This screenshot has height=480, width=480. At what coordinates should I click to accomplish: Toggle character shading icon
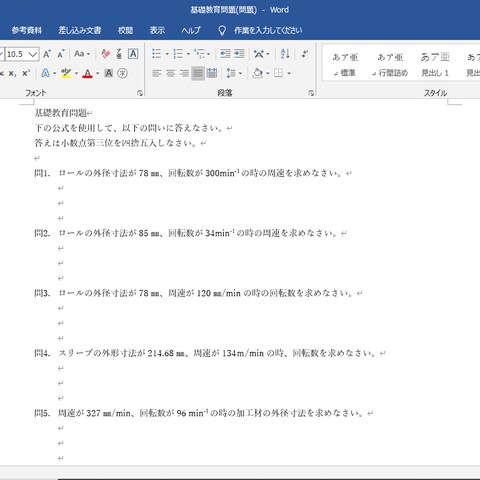tap(109, 73)
